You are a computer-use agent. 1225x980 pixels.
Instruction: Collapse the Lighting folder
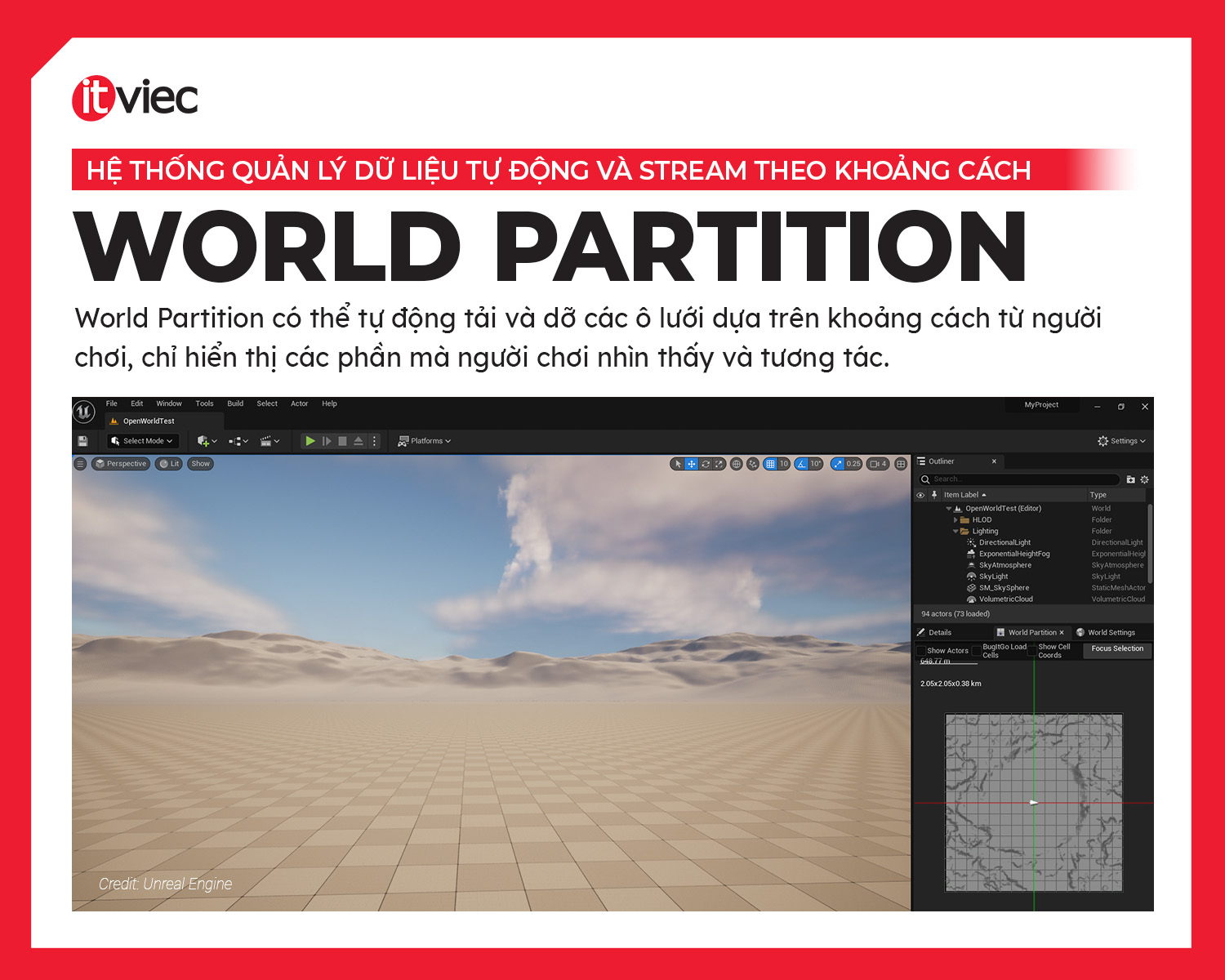click(x=955, y=532)
